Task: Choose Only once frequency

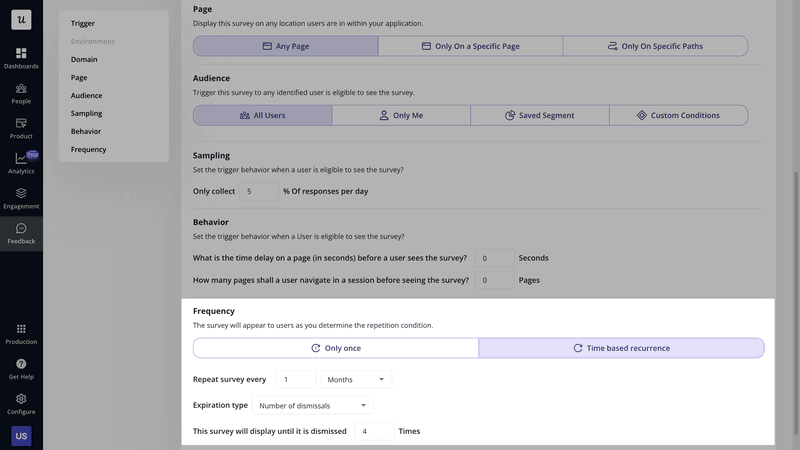Action: tap(336, 348)
